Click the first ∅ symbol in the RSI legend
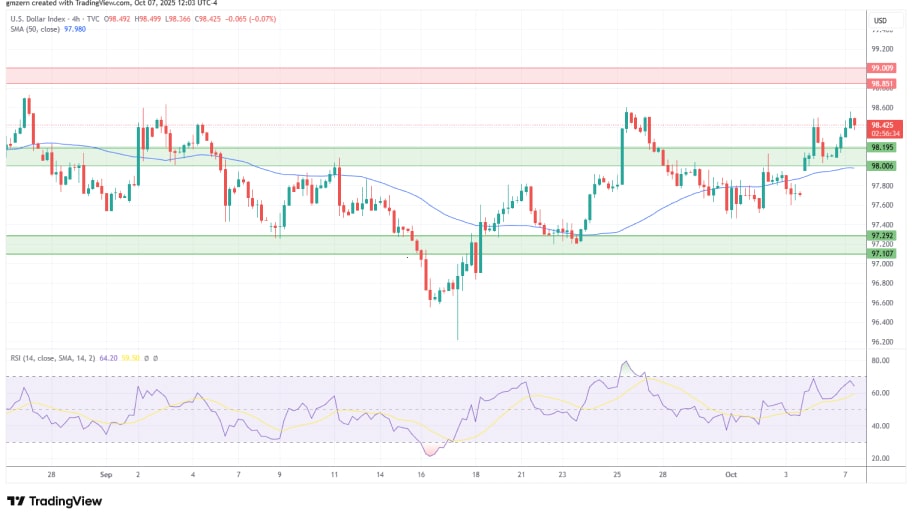 [x=146, y=357]
